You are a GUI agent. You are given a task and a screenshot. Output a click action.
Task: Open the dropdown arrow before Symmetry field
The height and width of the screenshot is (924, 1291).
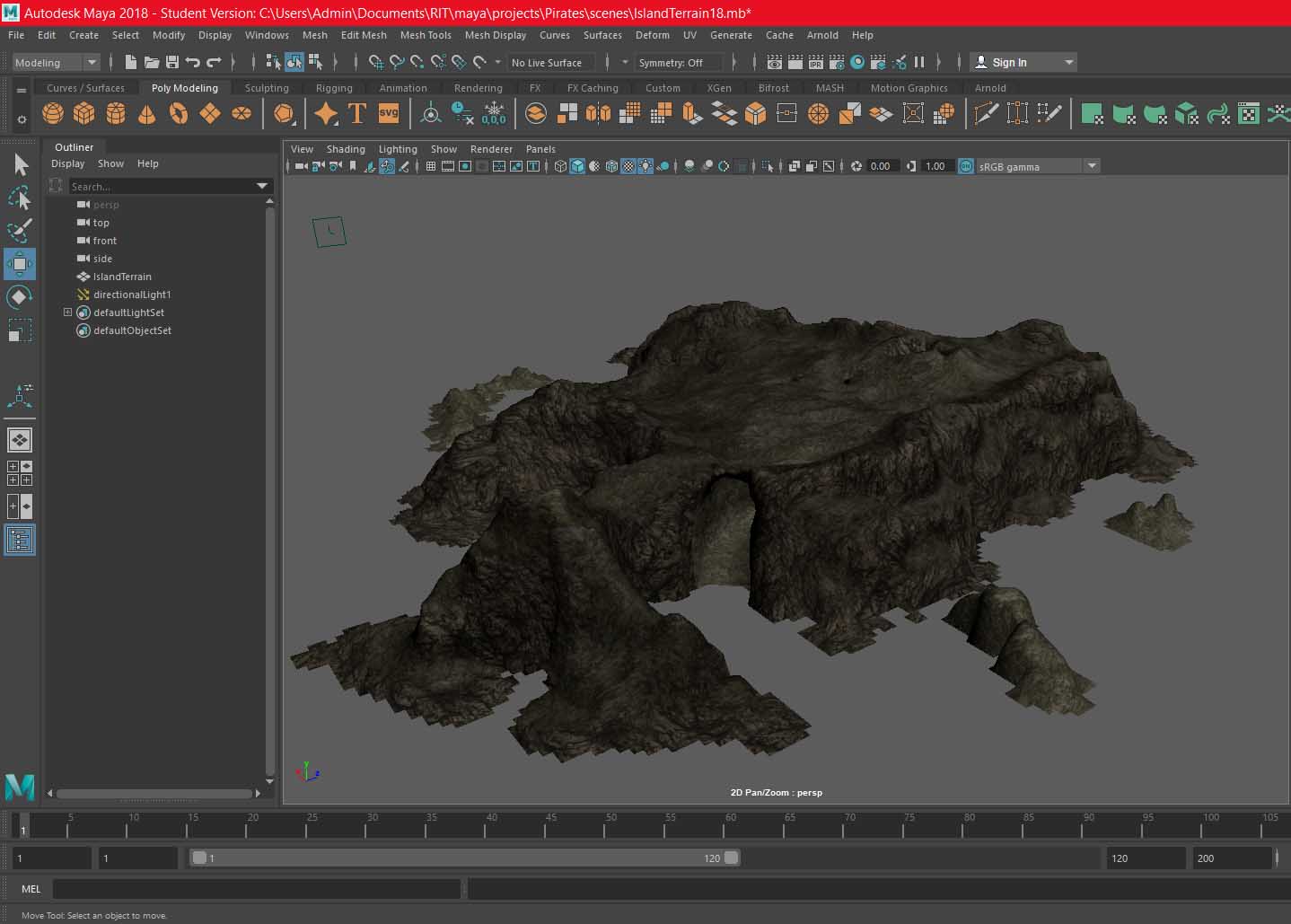coord(625,62)
